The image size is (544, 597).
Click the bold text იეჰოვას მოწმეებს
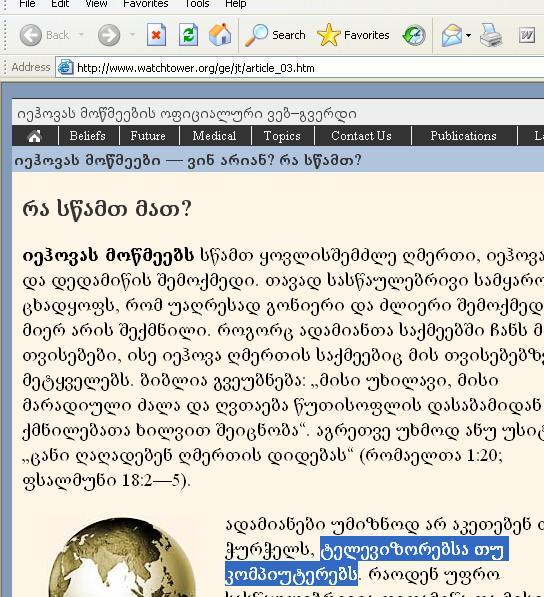(x=108, y=255)
